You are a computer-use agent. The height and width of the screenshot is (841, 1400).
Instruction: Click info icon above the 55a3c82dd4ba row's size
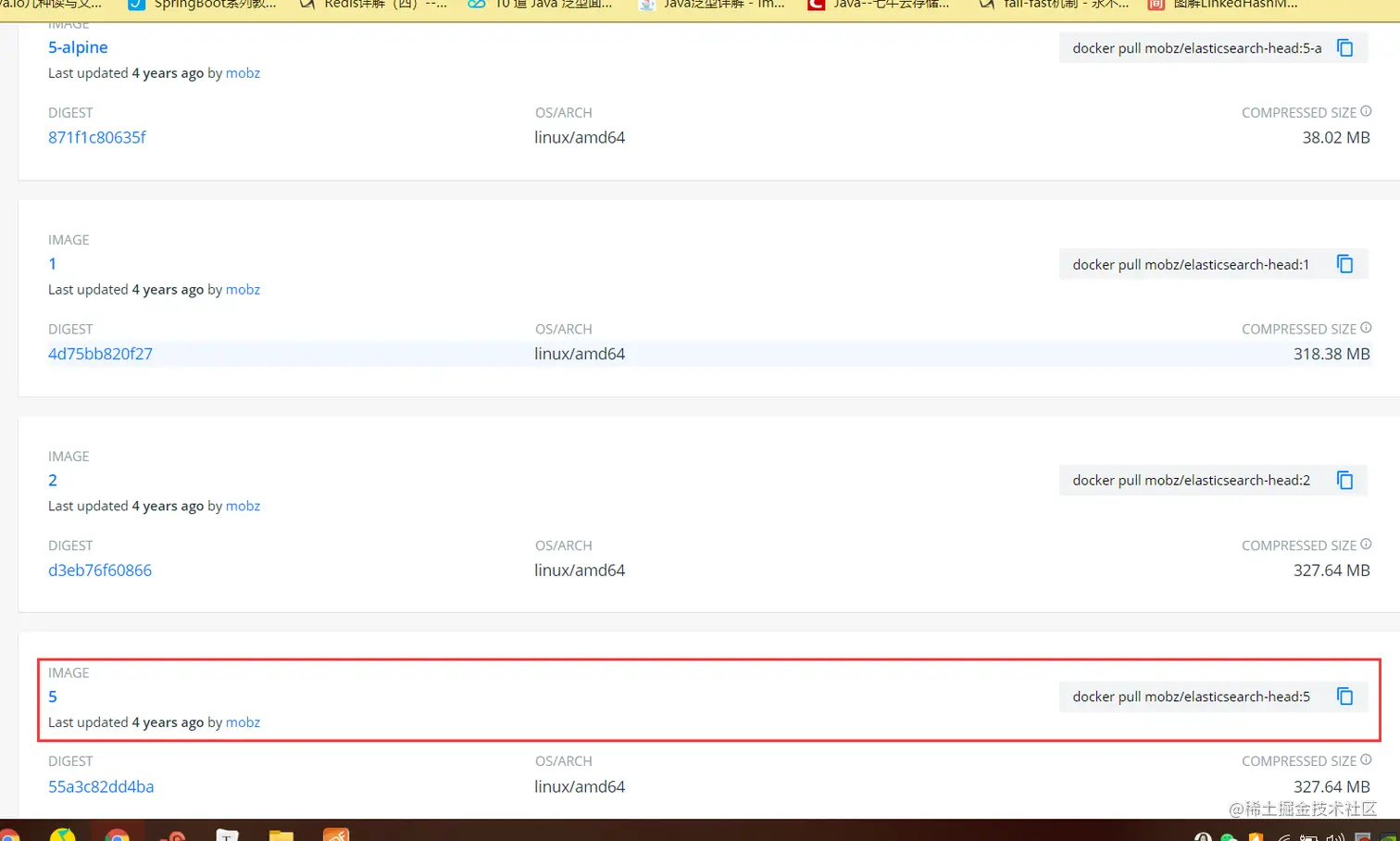point(1366,759)
